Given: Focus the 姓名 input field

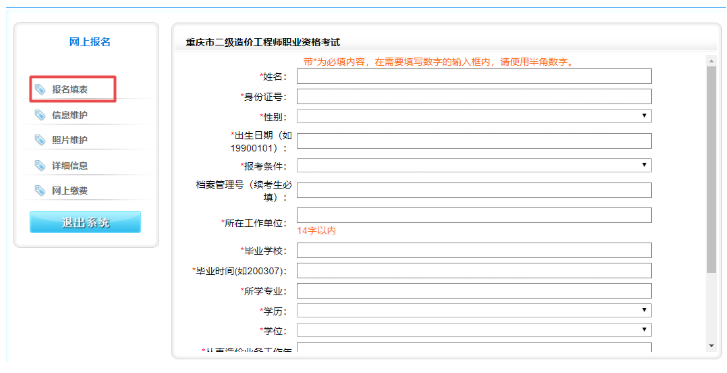Looking at the screenshot, I should point(474,76).
